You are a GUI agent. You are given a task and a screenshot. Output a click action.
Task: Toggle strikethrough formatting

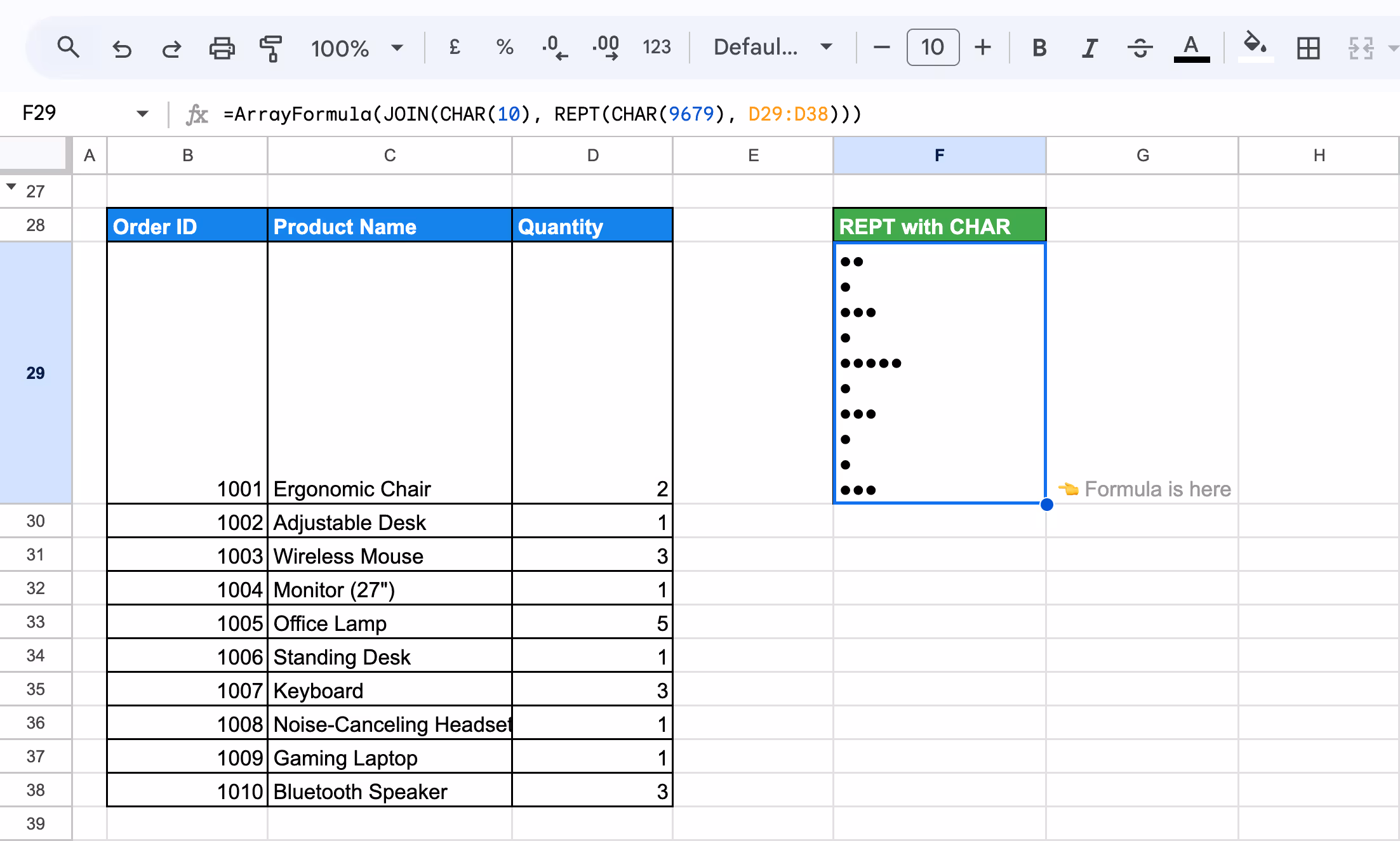(x=1140, y=48)
